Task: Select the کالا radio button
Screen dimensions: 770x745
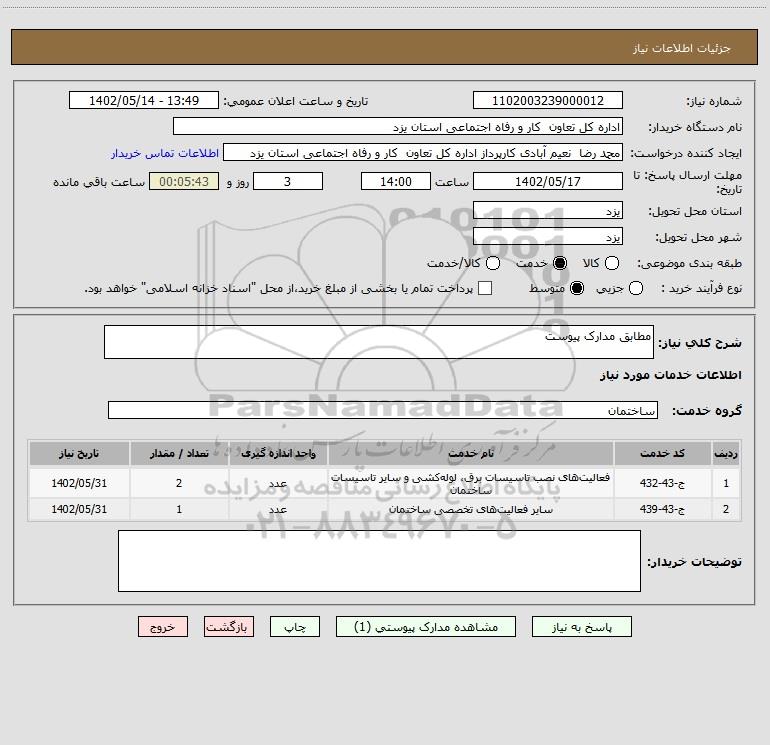Action: 611,263
